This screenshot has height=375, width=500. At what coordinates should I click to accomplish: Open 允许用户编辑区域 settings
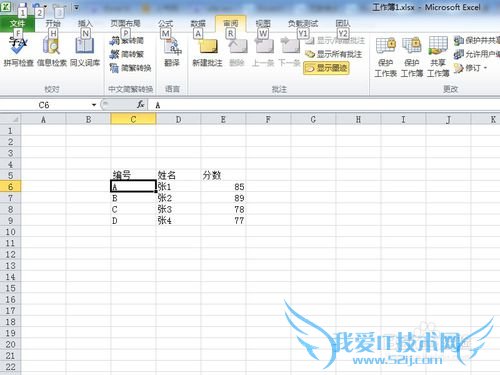(477, 54)
